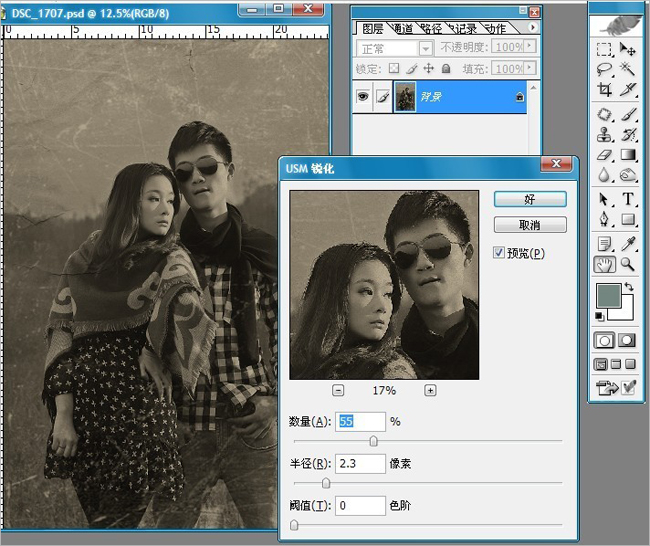
Task: Select the Eyedropper tool
Action: click(628, 244)
